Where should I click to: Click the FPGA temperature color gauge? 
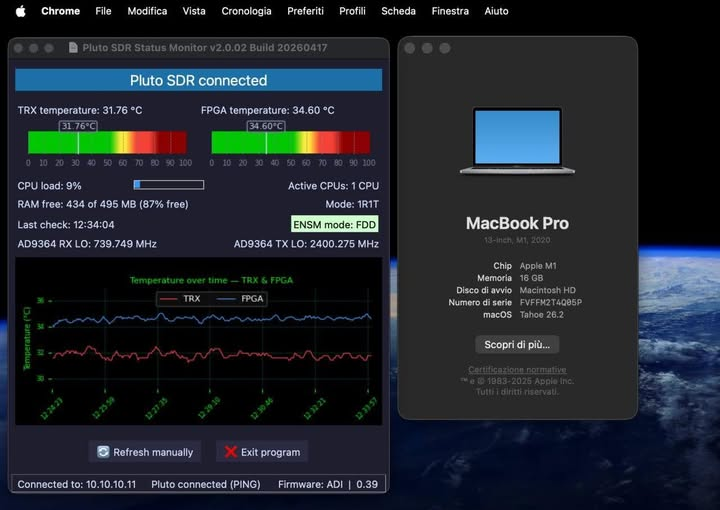click(291, 142)
